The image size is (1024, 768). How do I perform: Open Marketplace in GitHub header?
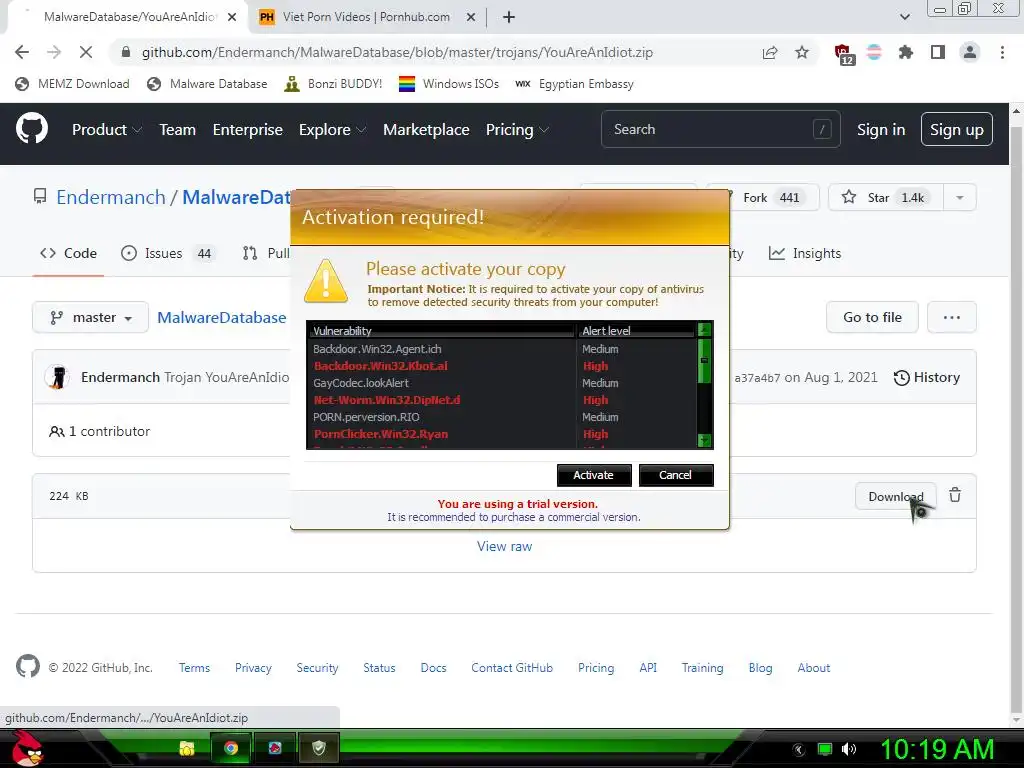point(426,129)
